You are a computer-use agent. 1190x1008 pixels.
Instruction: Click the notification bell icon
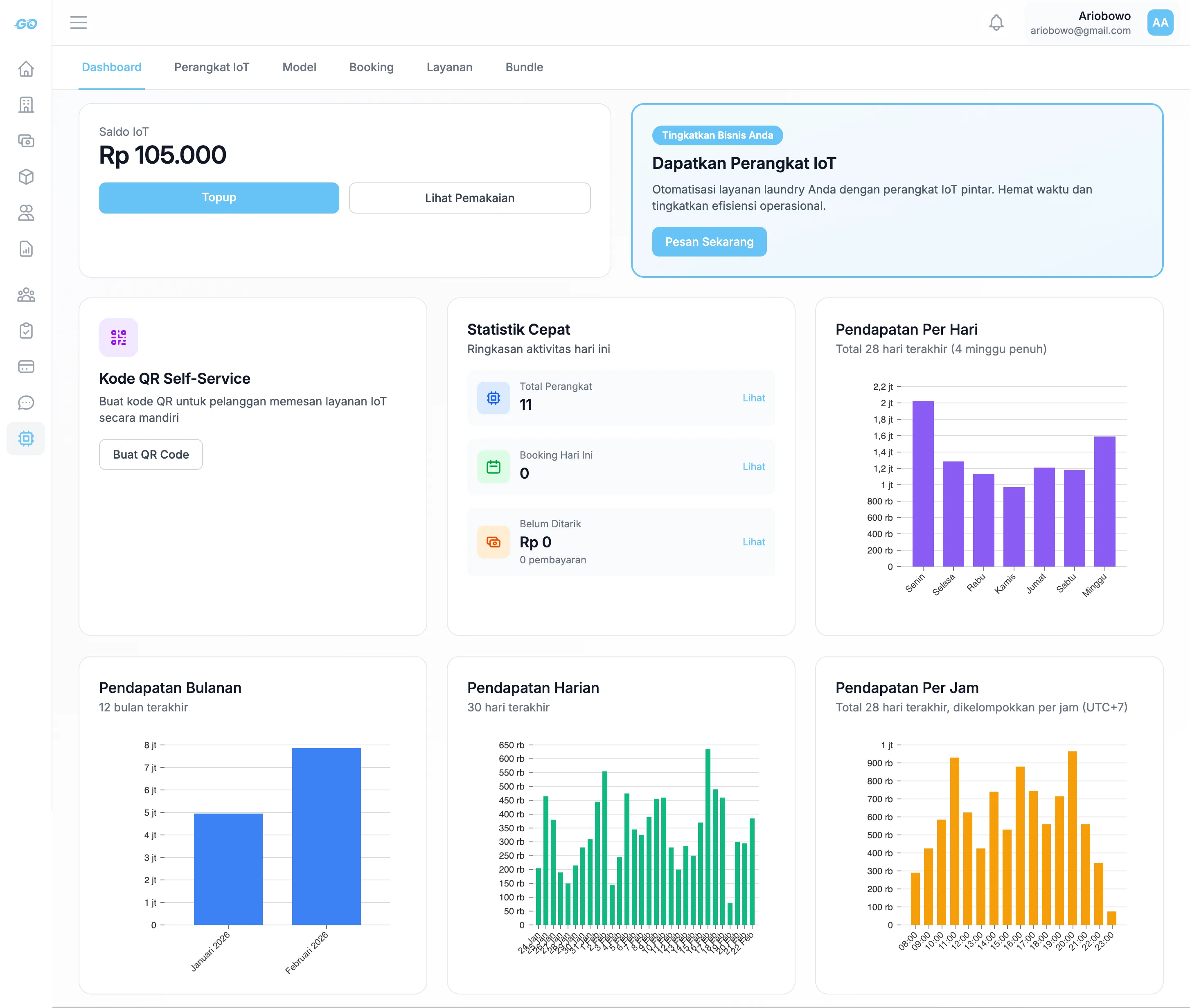point(996,22)
